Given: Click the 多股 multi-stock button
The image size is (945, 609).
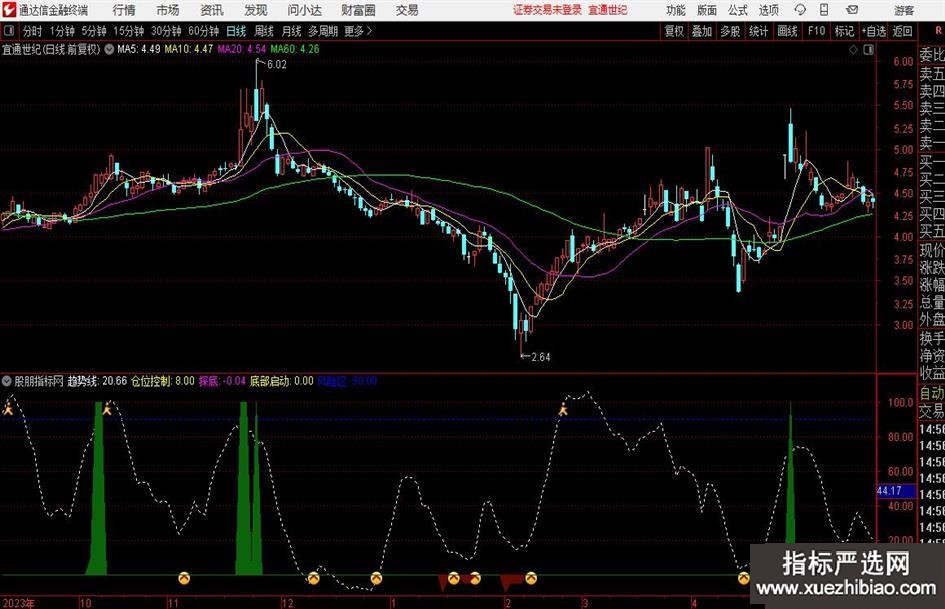Looking at the screenshot, I should click(x=730, y=31).
